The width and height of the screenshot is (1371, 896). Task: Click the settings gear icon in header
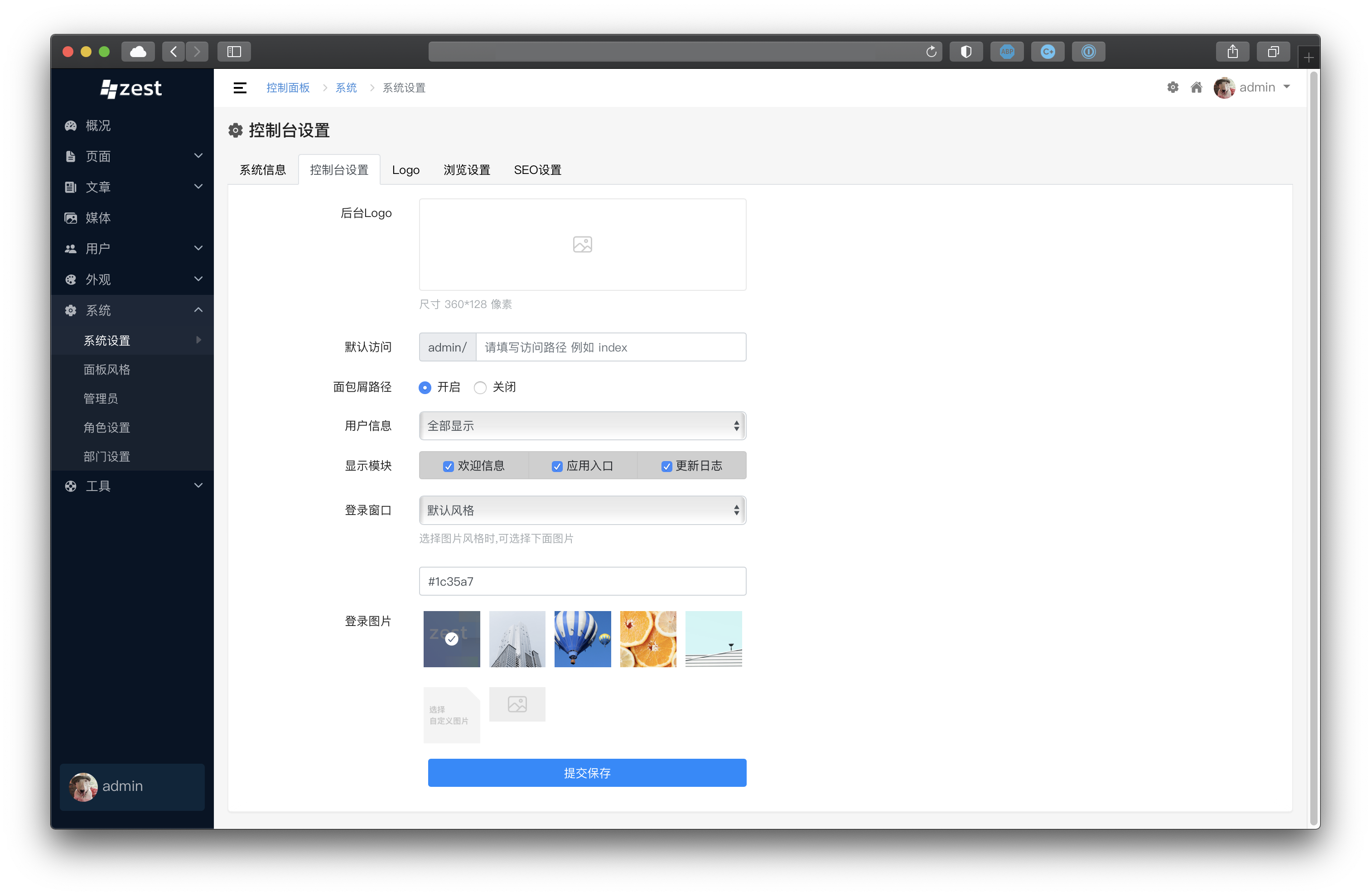click(x=1173, y=87)
